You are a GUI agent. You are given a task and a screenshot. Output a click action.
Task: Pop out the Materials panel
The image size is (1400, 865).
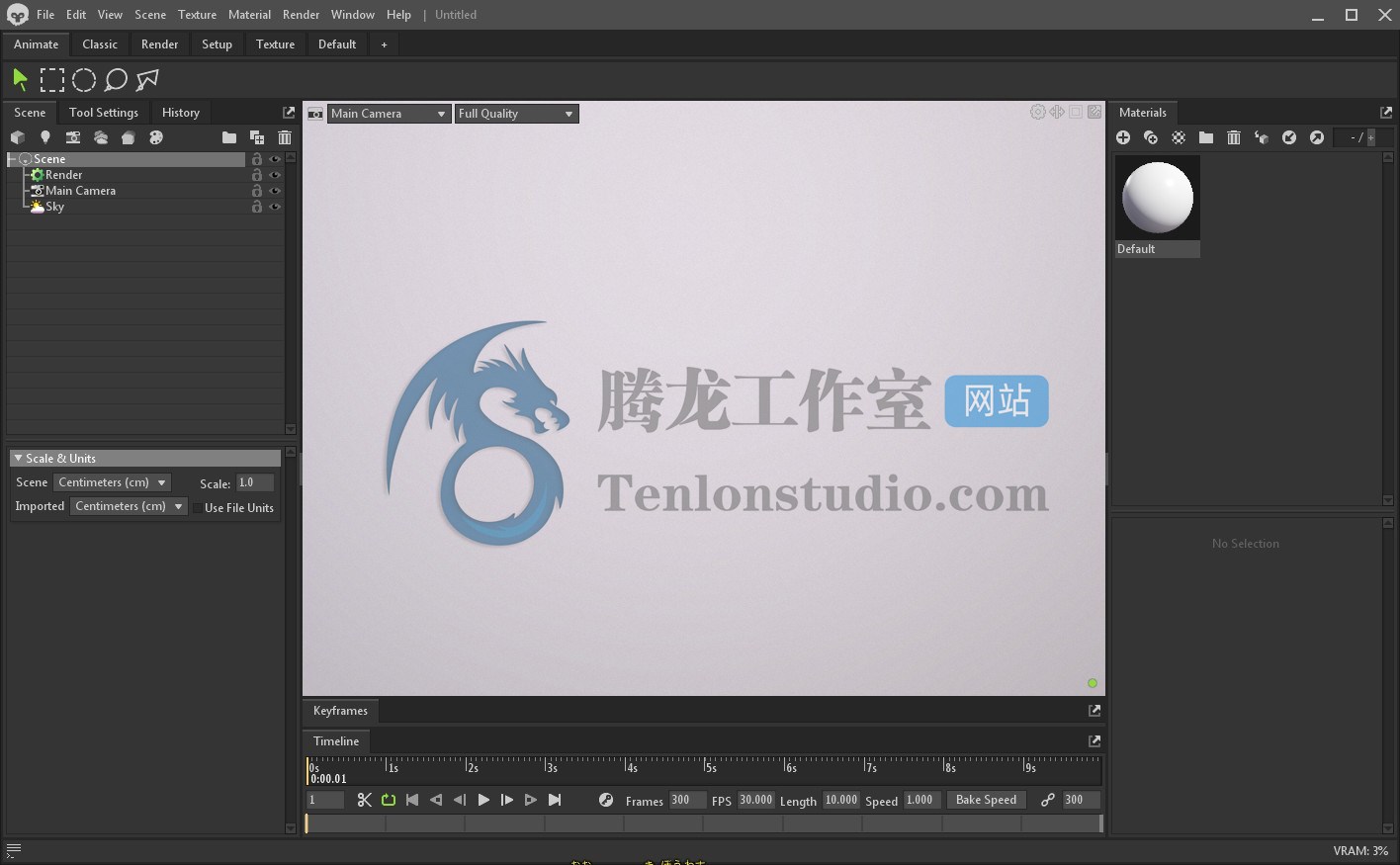pyautogui.click(x=1386, y=113)
